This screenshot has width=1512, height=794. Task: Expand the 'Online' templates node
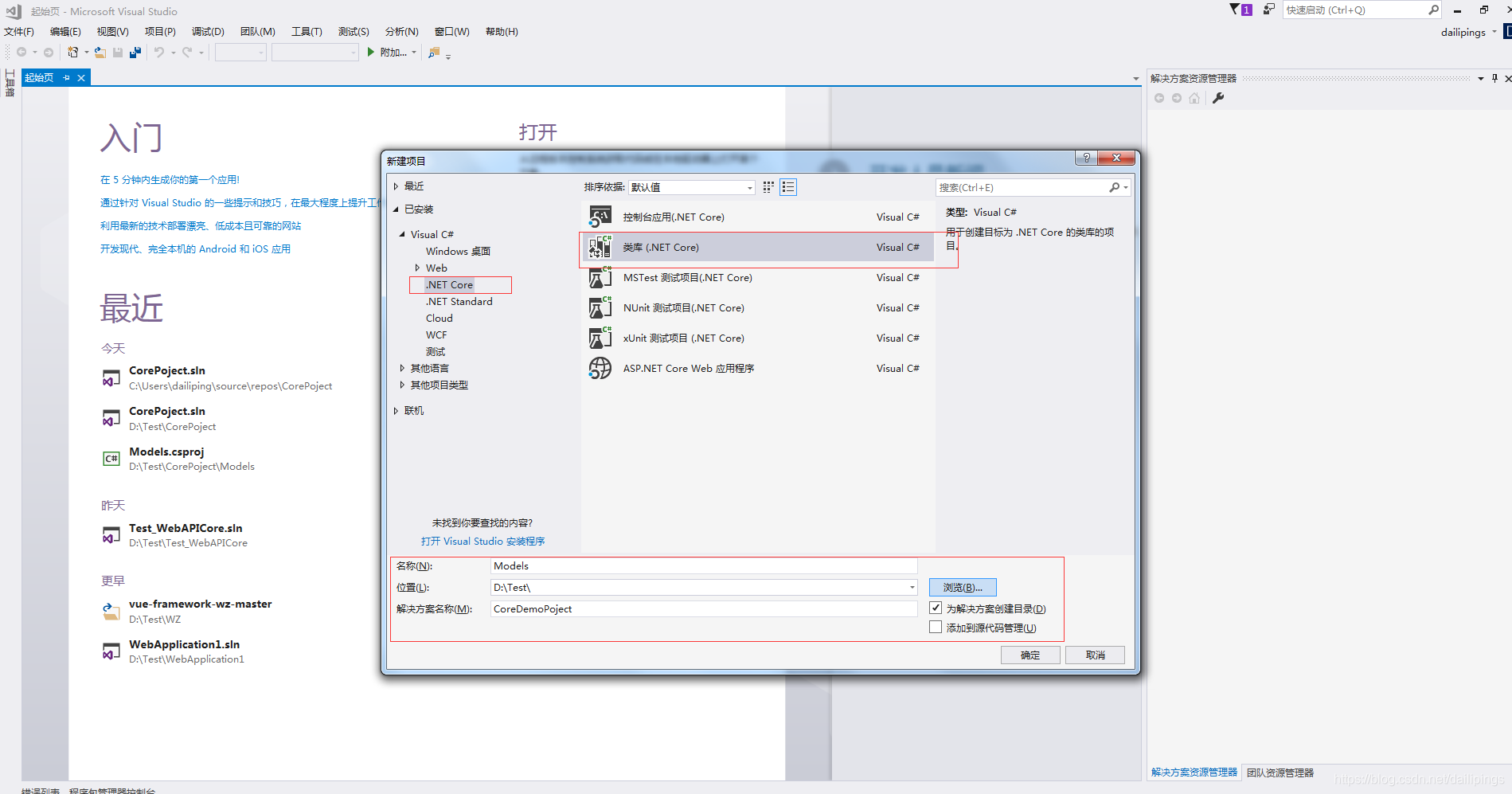click(396, 410)
